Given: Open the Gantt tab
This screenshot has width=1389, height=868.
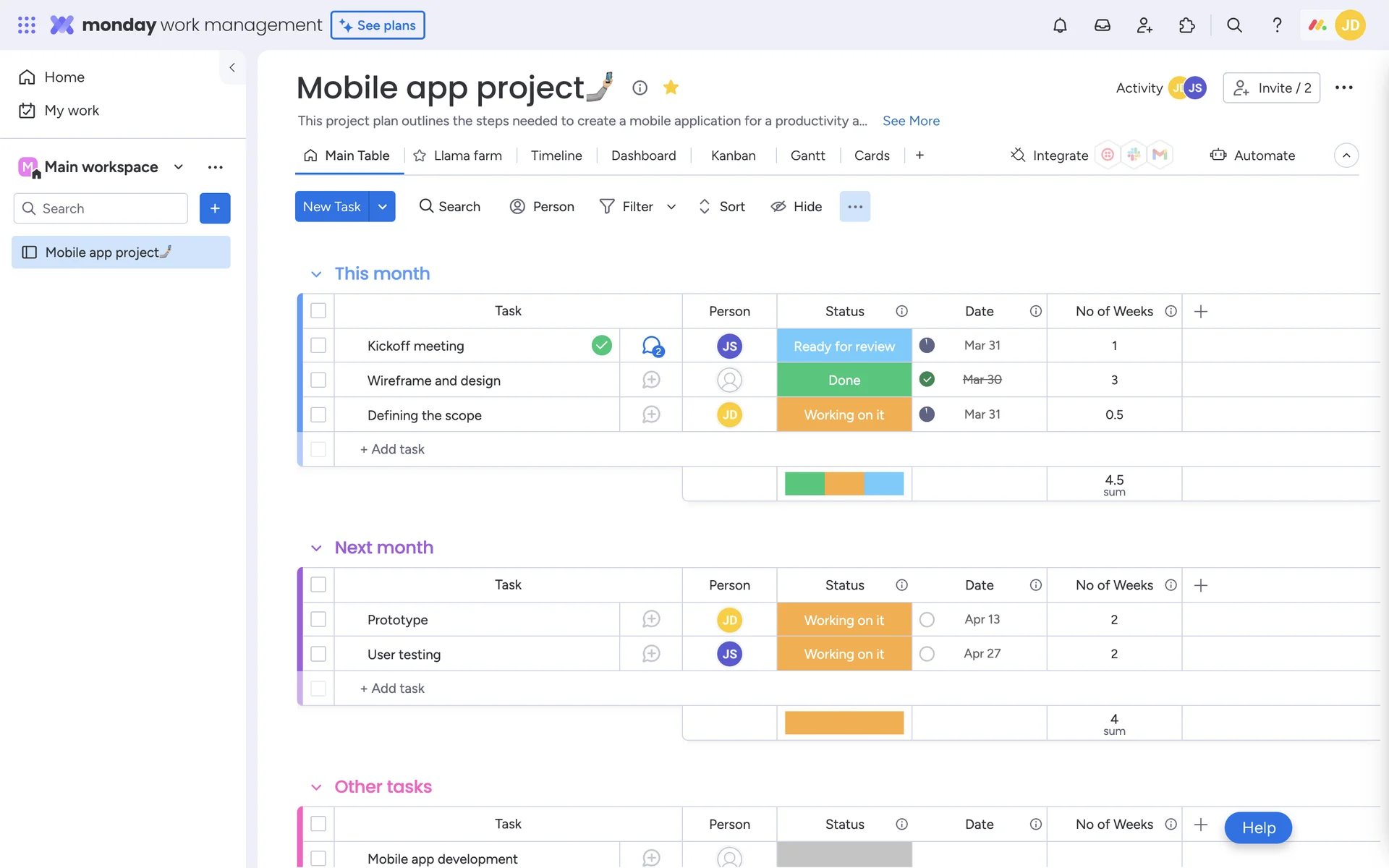Looking at the screenshot, I should (x=807, y=156).
